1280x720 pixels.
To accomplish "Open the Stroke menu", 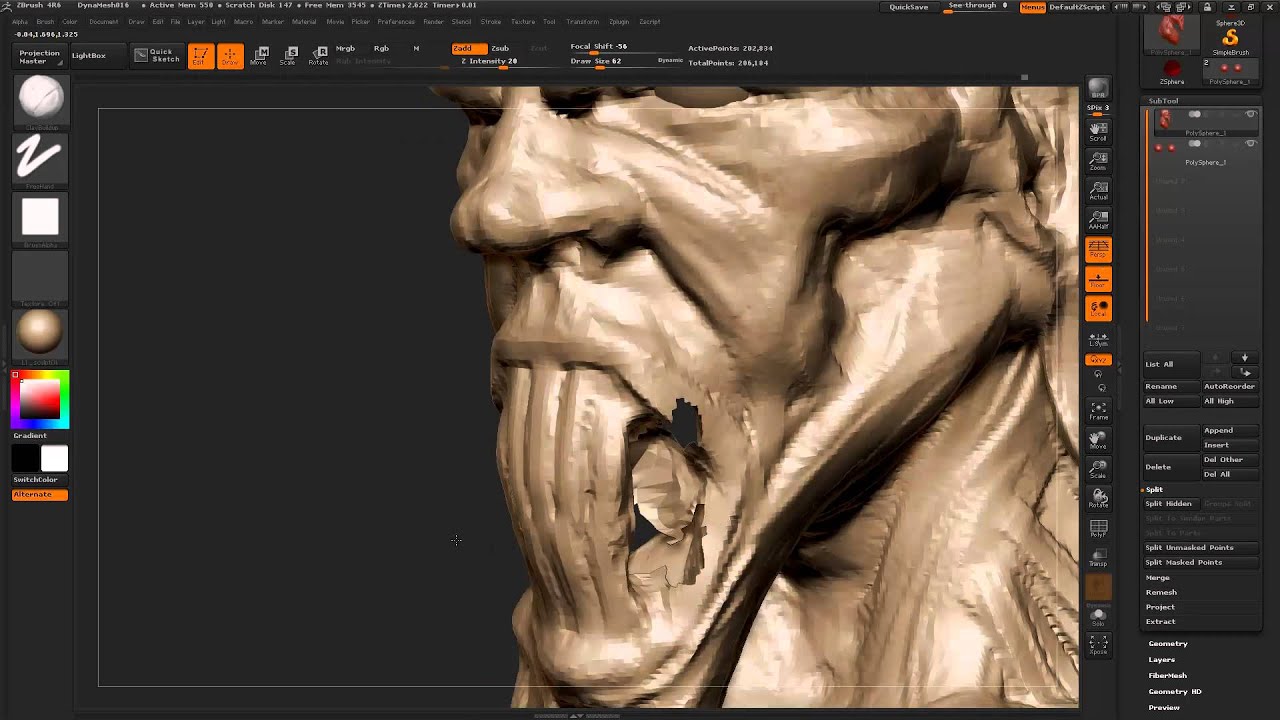I will click(x=491, y=21).
